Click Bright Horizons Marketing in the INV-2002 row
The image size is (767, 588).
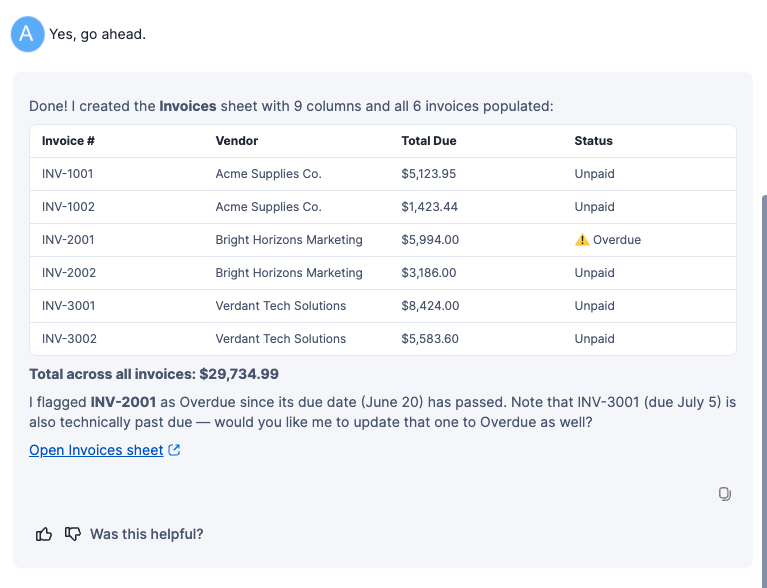[289, 272]
